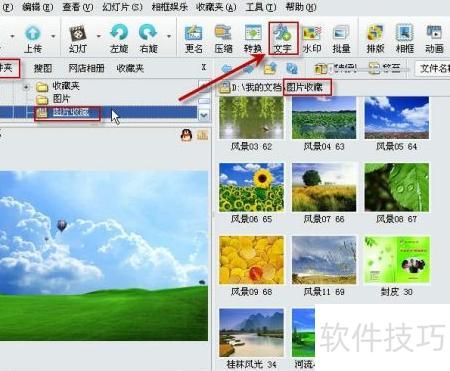Select yellow petals thumbnail 风景09 68
The width and height of the screenshot is (450, 371).
pos(251,260)
